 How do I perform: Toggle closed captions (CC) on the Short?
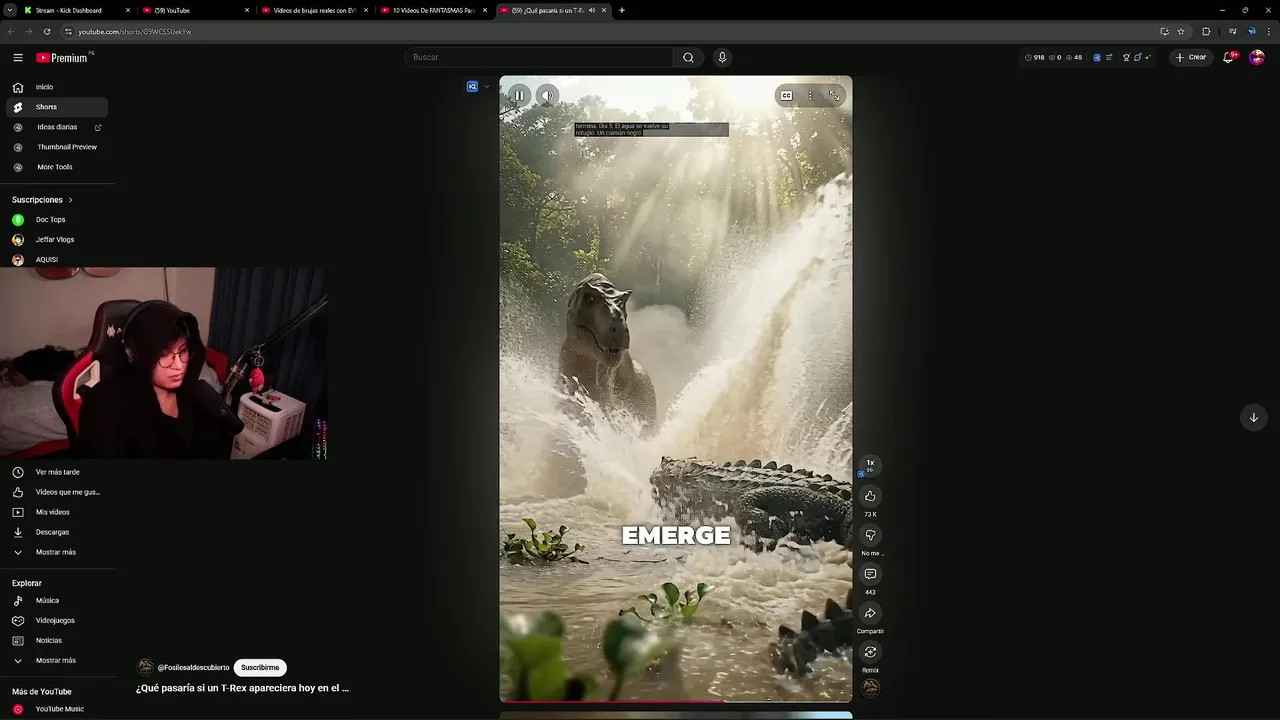click(x=786, y=95)
